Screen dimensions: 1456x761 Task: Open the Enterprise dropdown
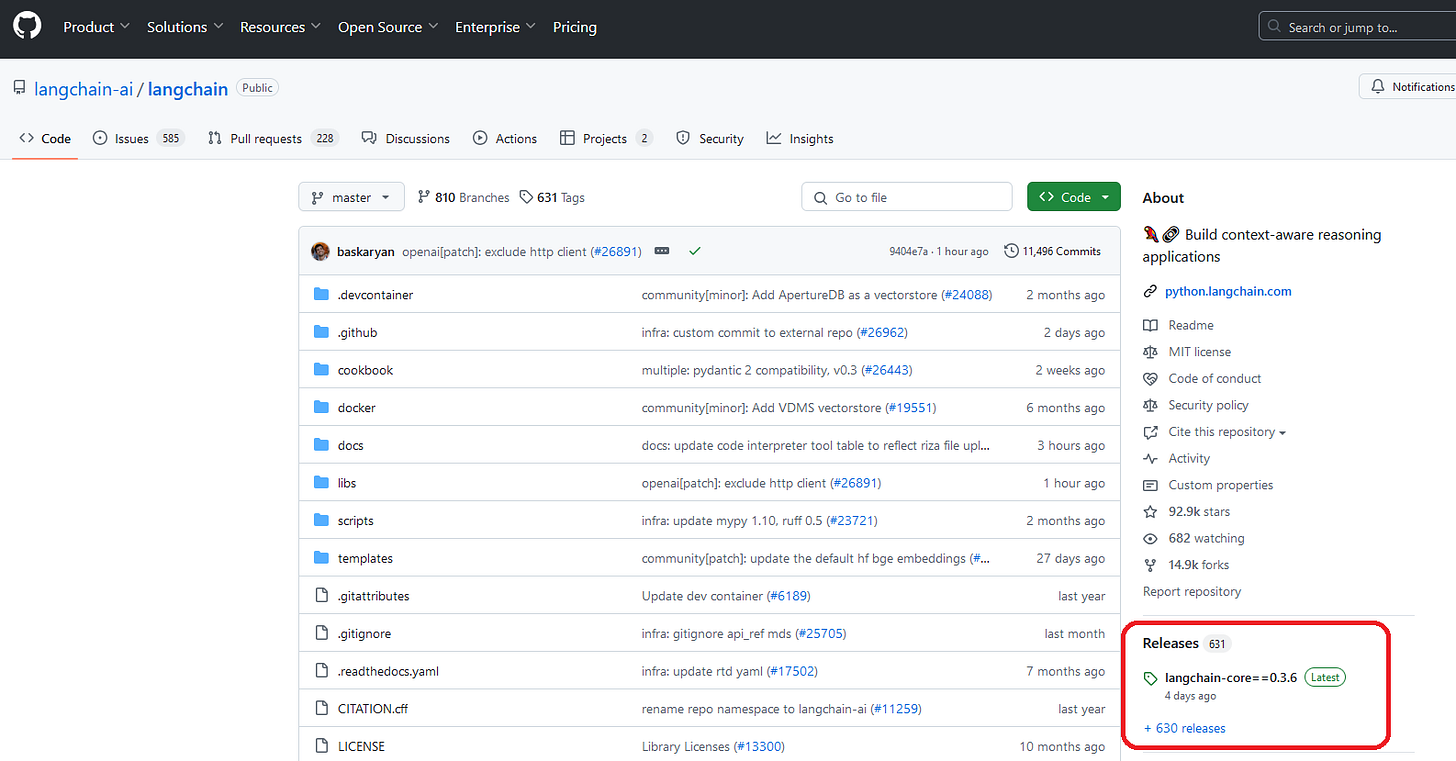(495, 27)
